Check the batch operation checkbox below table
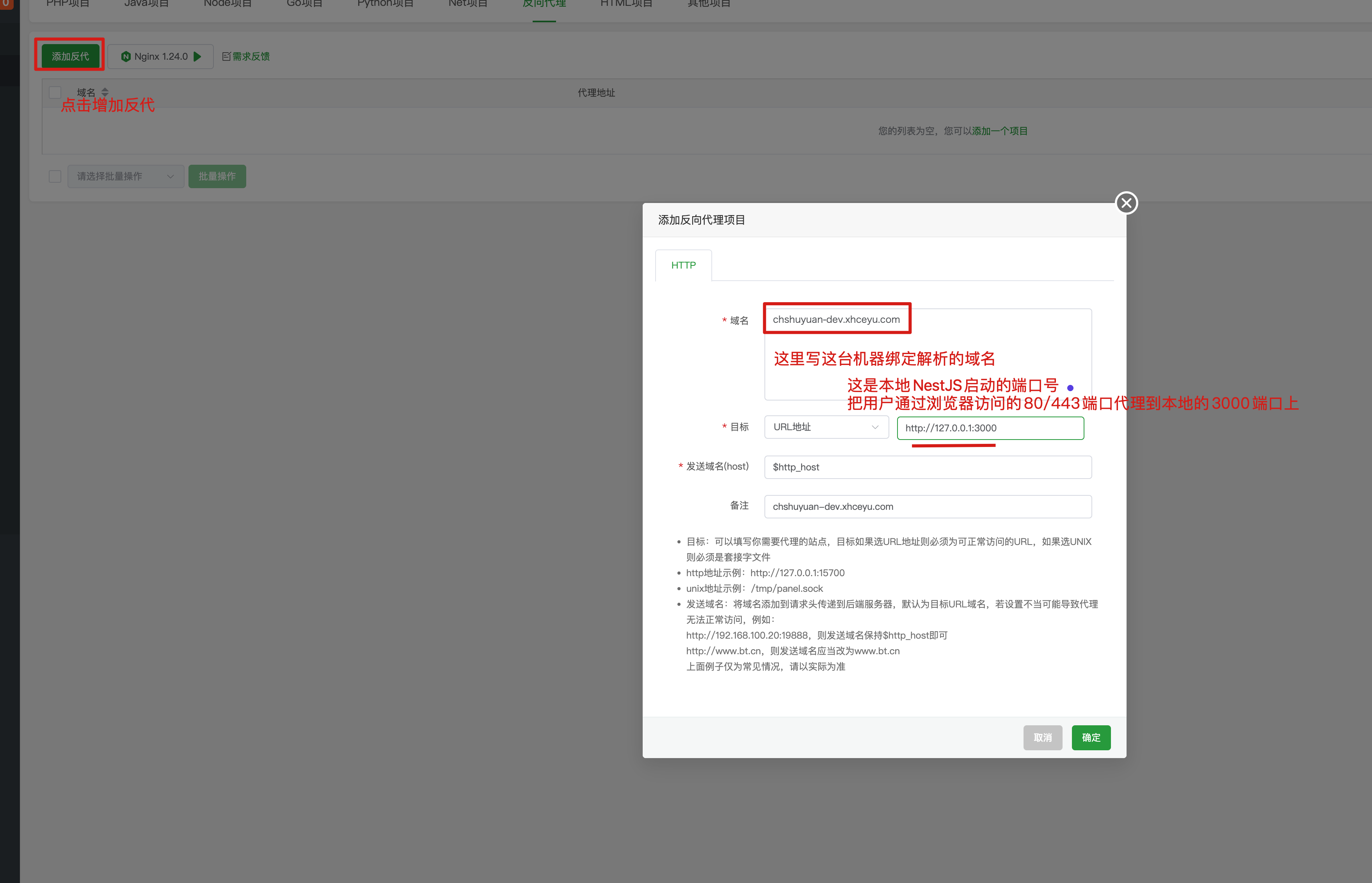Image resolution: width=1372 pixels, height=883 pixels. (55, 176)
